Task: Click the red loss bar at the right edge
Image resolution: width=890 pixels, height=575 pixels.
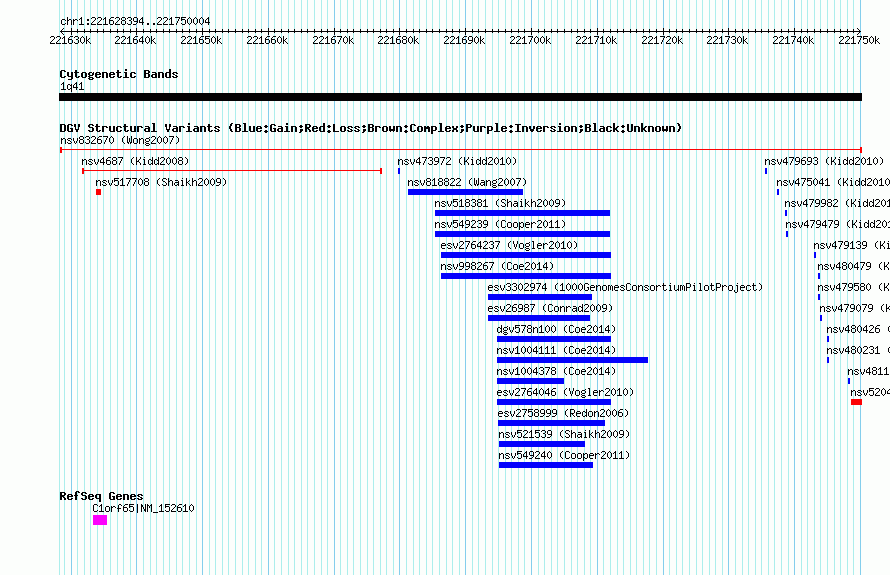Action: click(x=857, y=402)
